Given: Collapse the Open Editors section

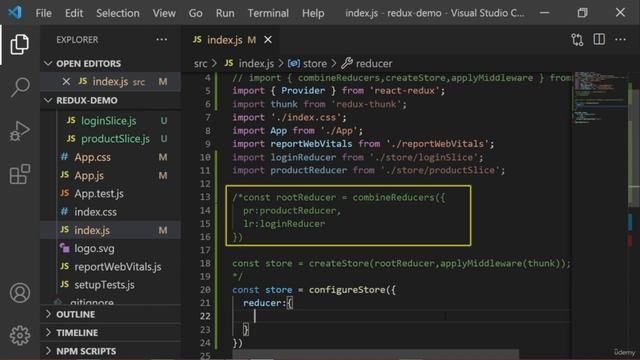Looking at the screenshot, I should coord(48,63).
